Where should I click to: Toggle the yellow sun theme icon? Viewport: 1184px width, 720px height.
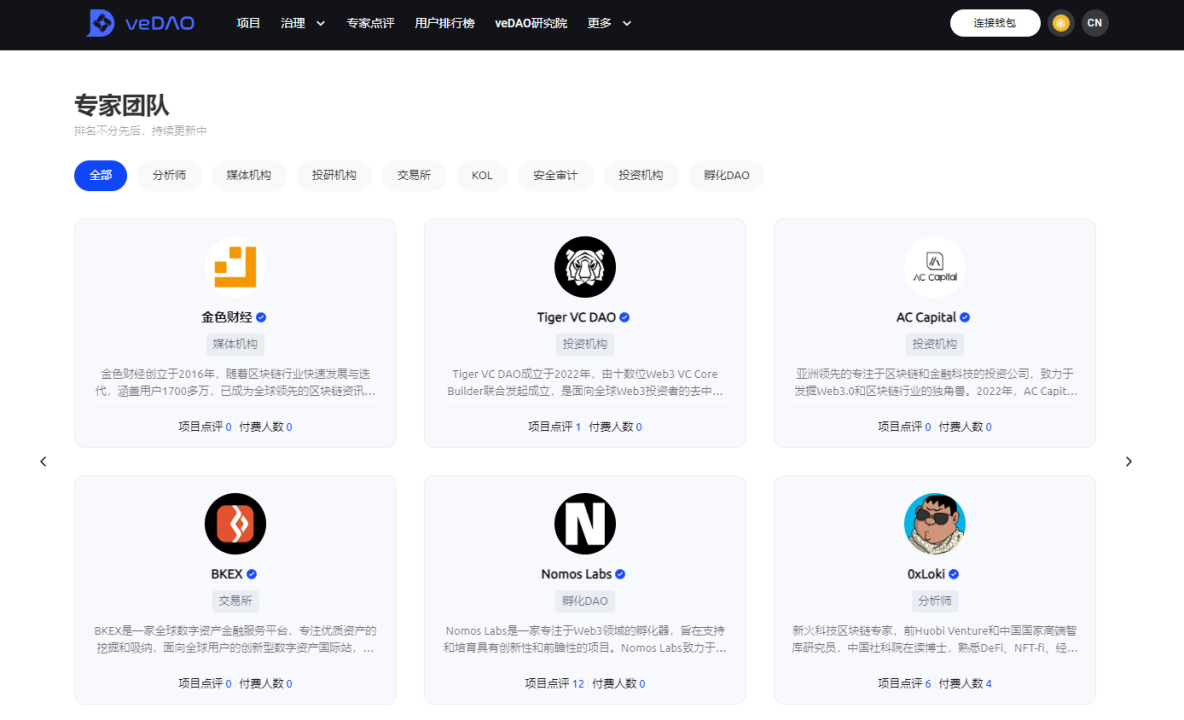point(1061,23)
